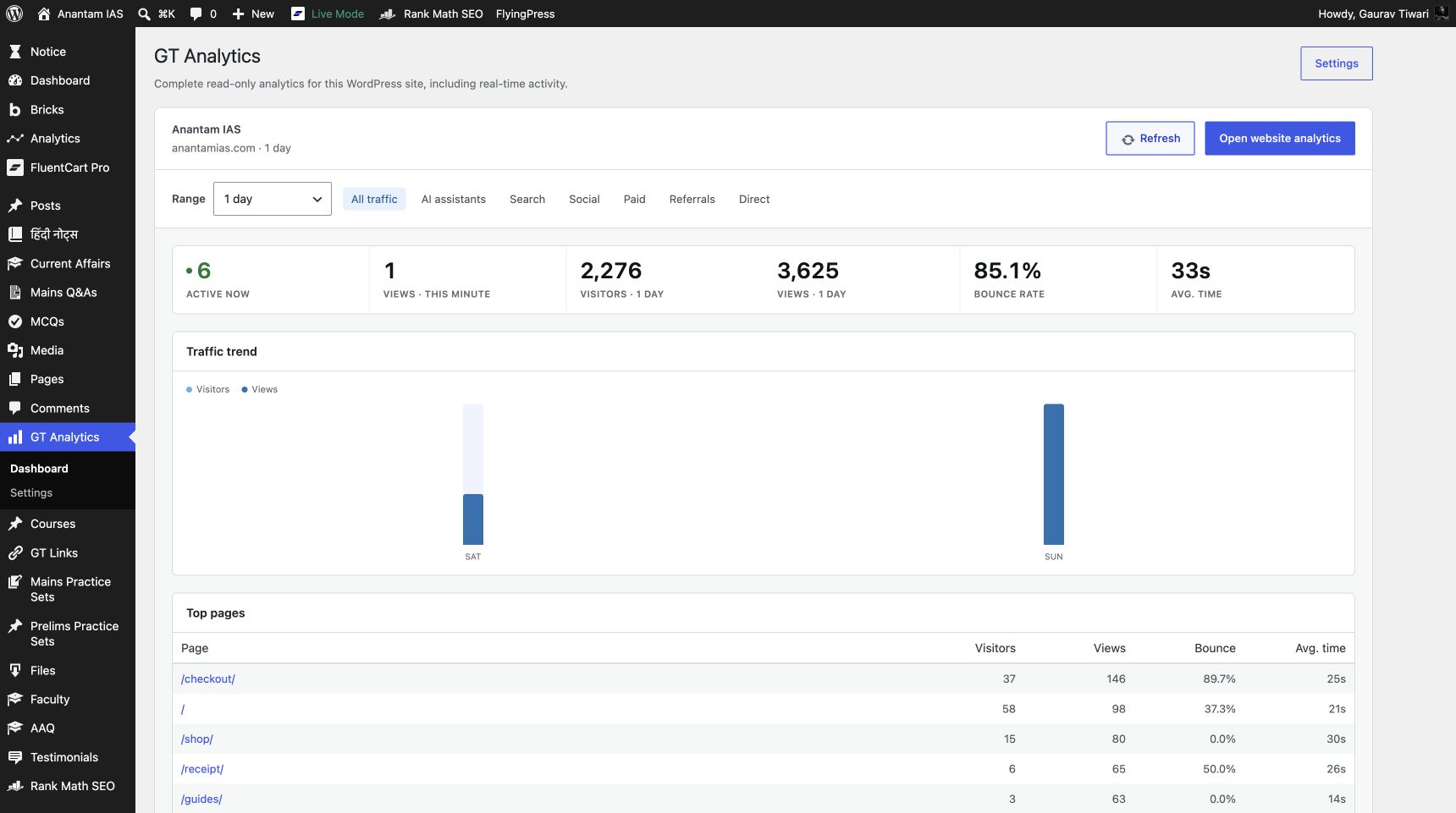The width and height of the screenshot is (1456, 813).
Task: Open Howdy, Gaurav Tiwari account menu
Action: click(x=1382, y=14)
